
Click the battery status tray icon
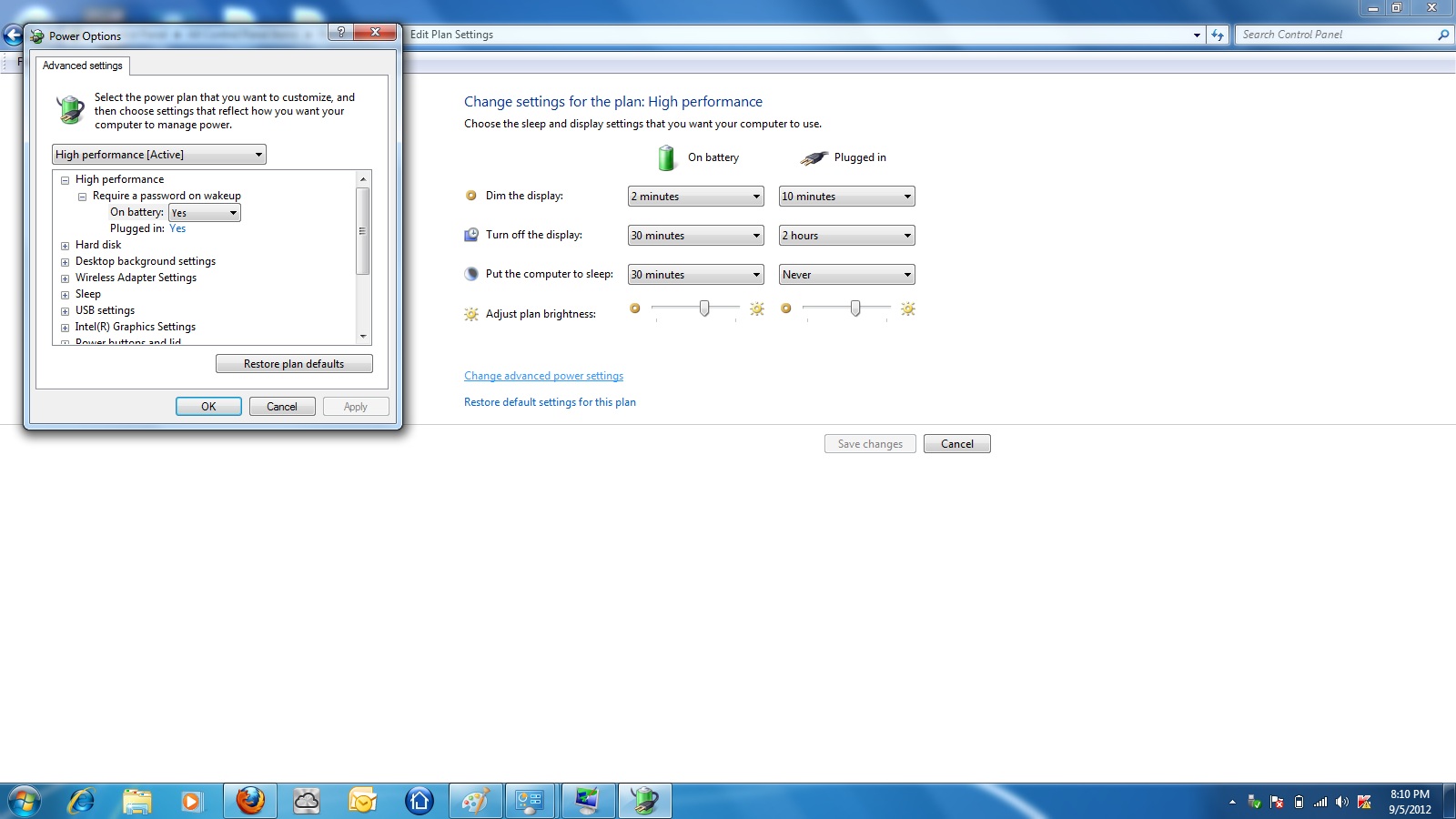pos(1299,802)
